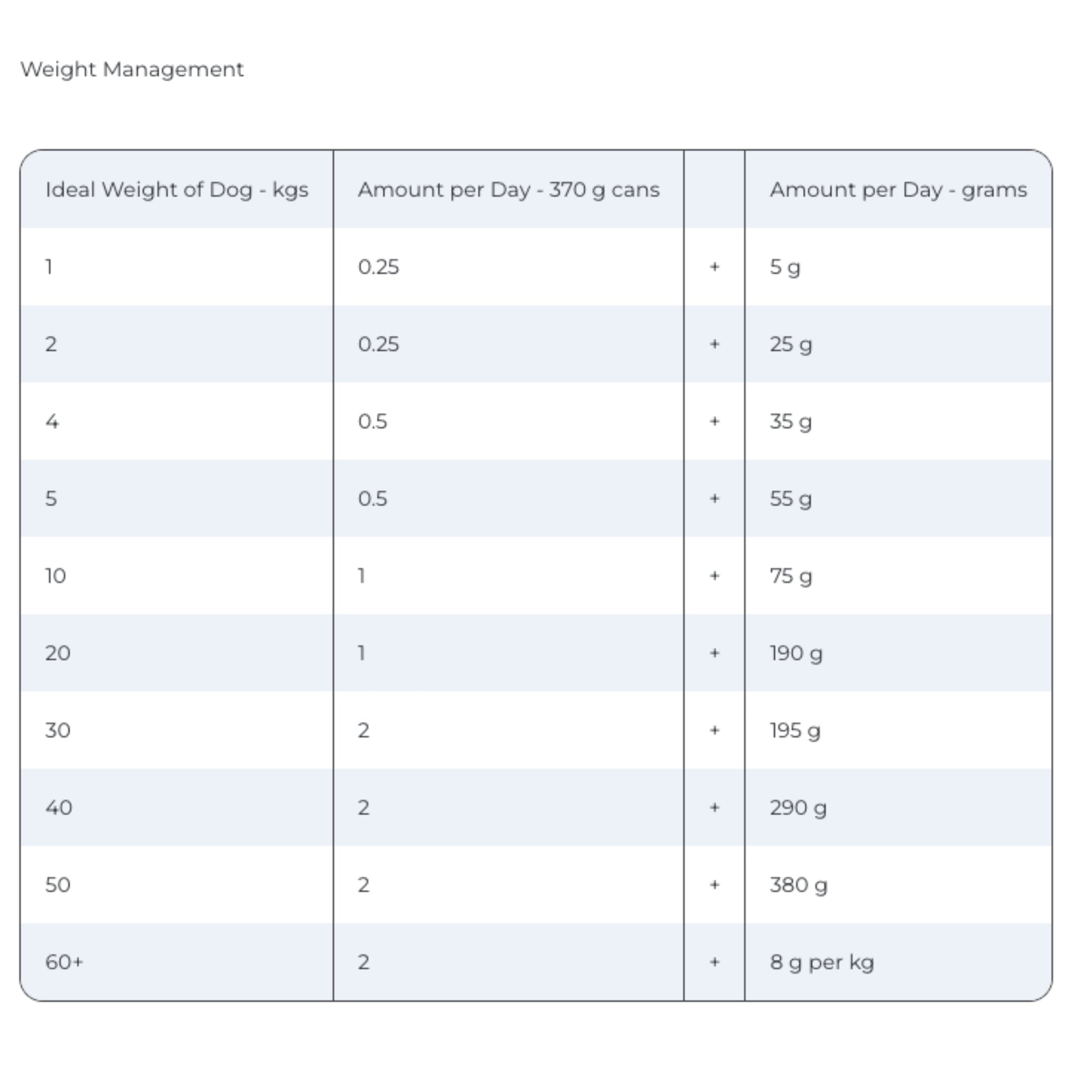Screen dimensions: 1092x1092
Task: Select the 380 g cell
Action: coord(798,885)
